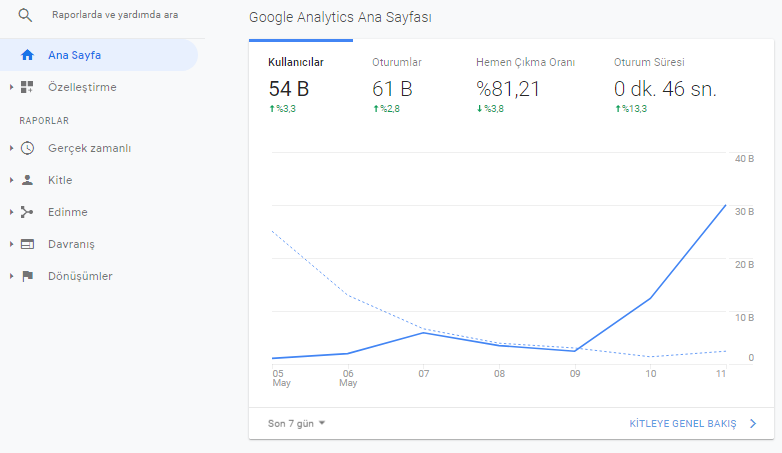Open Gerçek zamanlı label in the sidebar
Screen dimensions: 782x453
coord(89,148)
